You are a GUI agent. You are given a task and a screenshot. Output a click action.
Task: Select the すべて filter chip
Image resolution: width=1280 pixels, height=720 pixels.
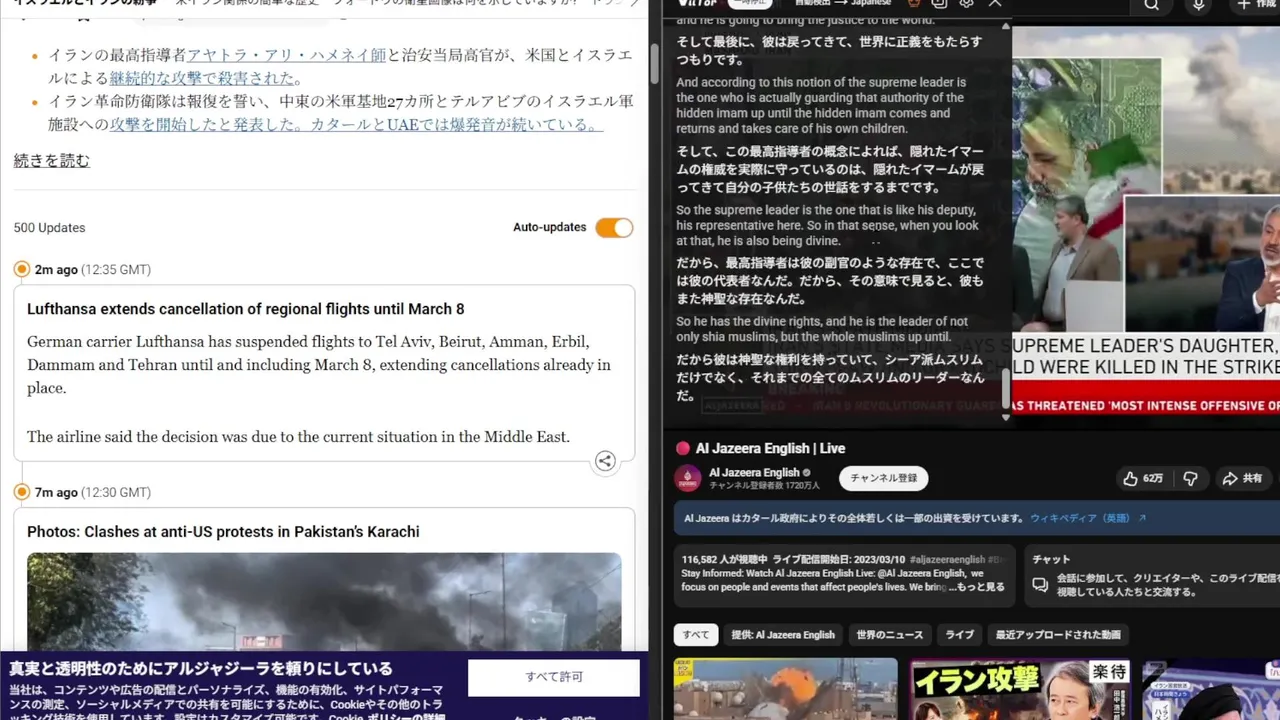point(696,635)
